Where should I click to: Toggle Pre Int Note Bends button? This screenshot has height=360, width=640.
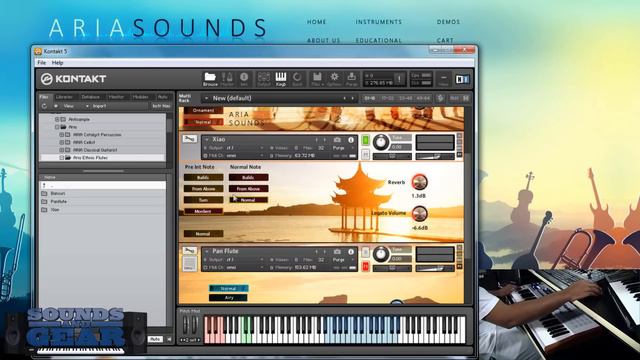pos(203,178)
